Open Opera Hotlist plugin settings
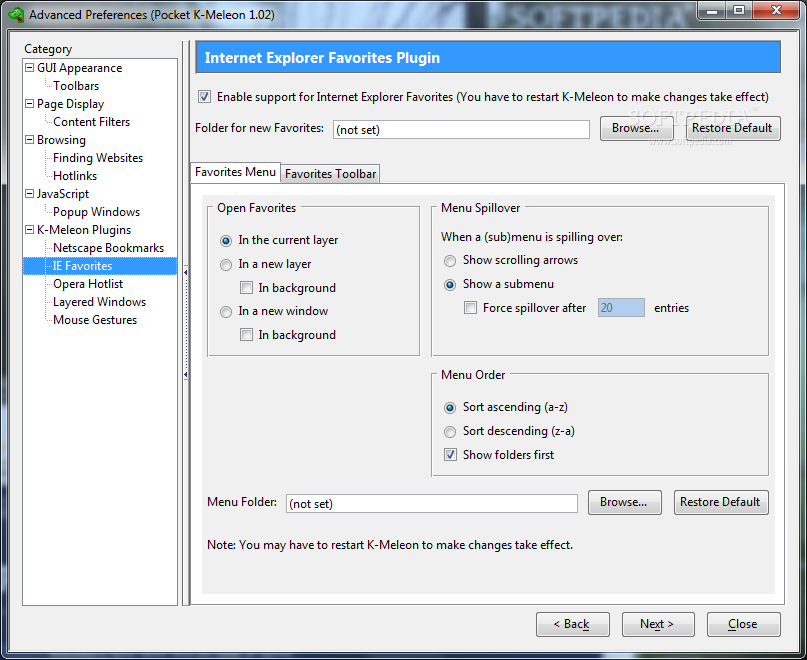807x660 pixels. coord(88,284)
